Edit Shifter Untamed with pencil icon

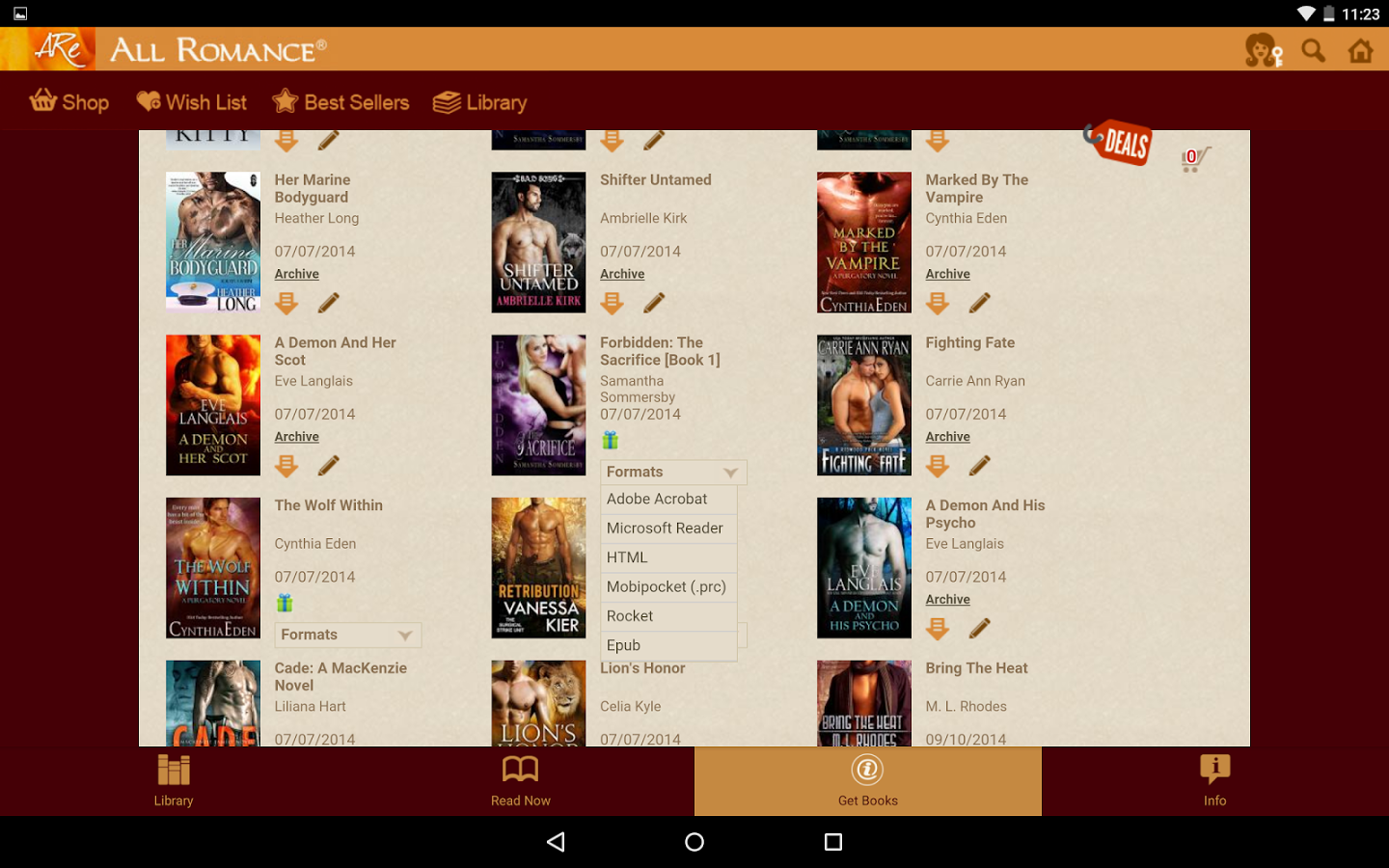(654, 303)
